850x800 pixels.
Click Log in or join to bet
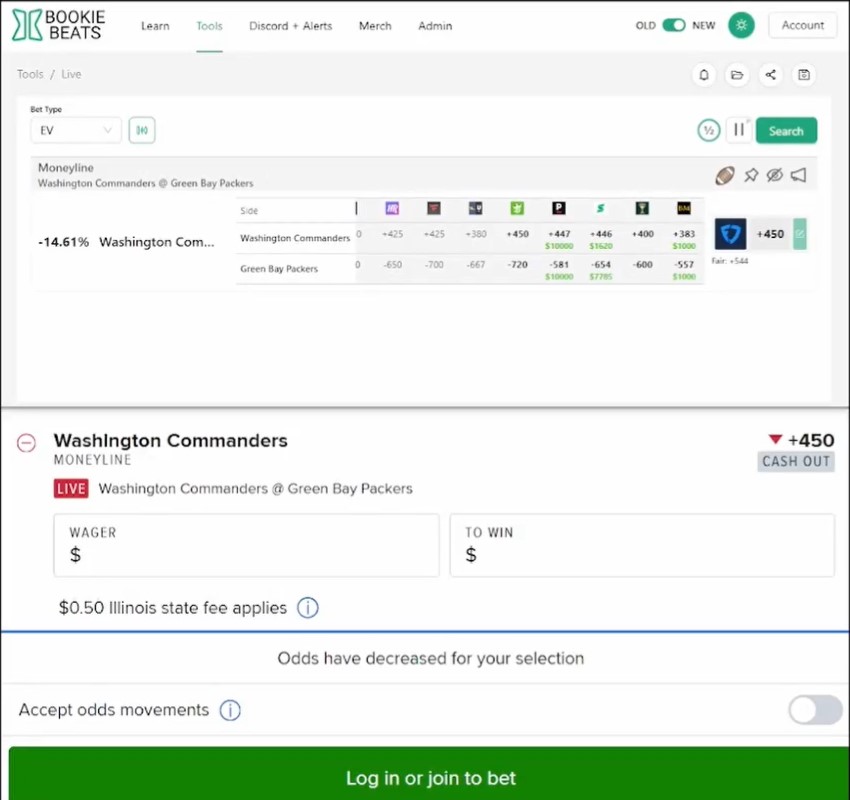tap(430, 776)
